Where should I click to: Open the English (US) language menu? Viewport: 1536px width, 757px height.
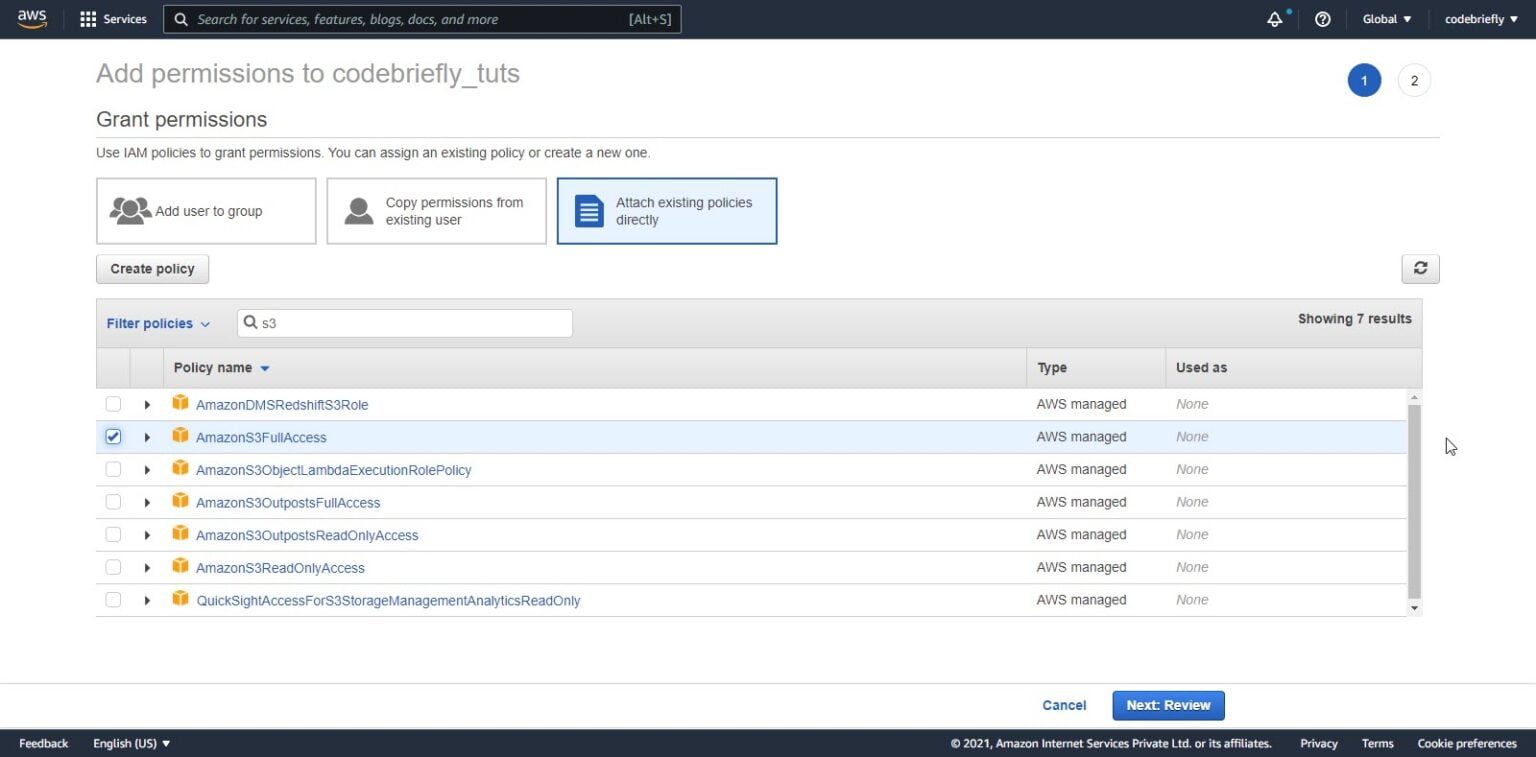point(130,743)
